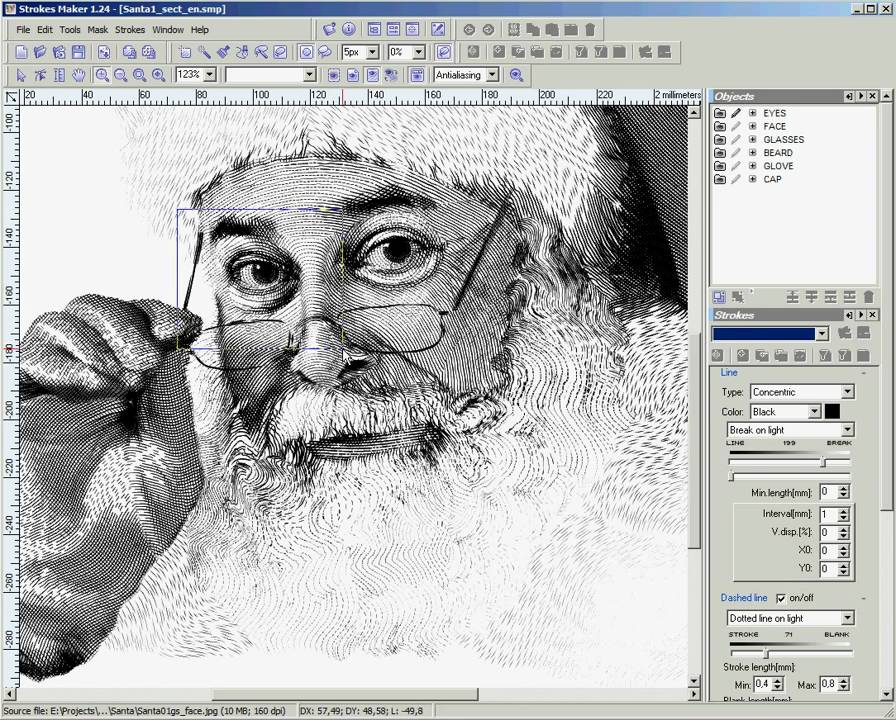Select the Hand pan tool in toolbar
The width and height of the screenshot is (896, 720).
(x=78, y=74)
